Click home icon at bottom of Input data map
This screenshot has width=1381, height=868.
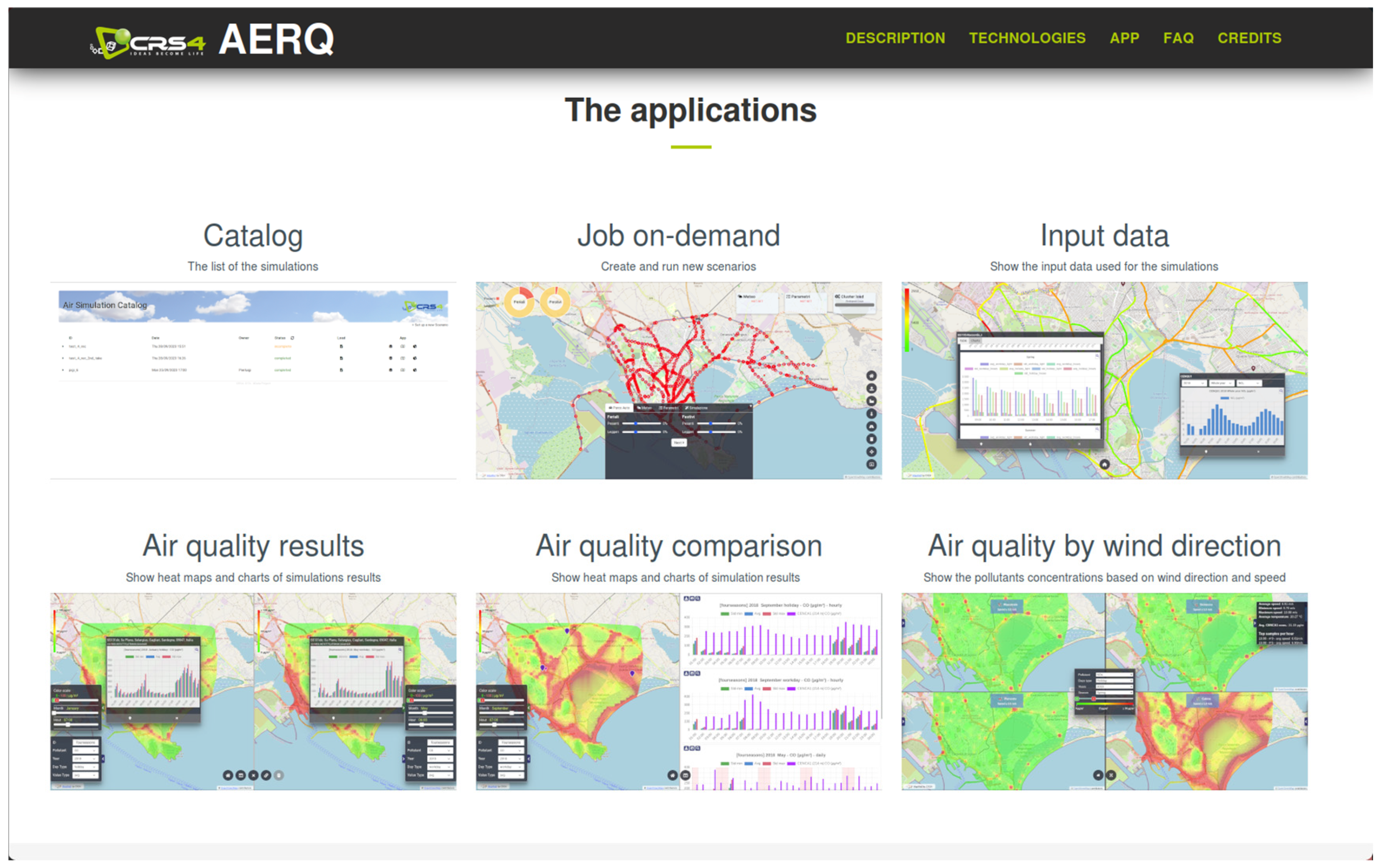(1105, 465)
